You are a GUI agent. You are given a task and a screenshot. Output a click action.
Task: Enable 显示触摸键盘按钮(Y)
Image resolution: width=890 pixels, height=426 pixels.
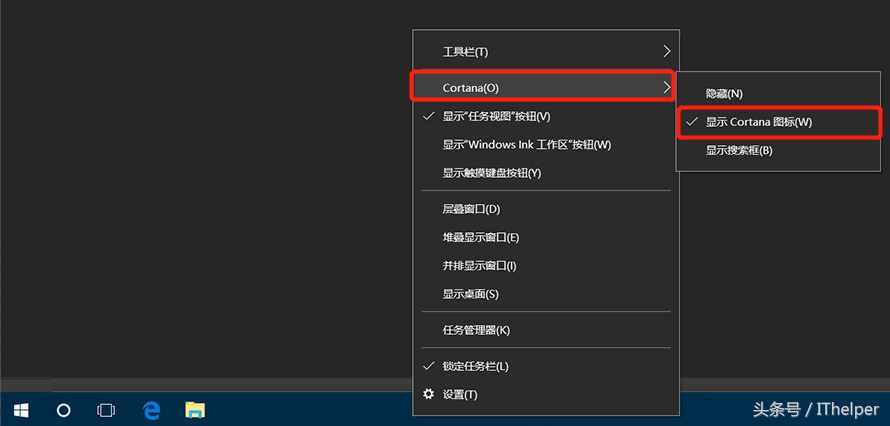tap(491, 172)
